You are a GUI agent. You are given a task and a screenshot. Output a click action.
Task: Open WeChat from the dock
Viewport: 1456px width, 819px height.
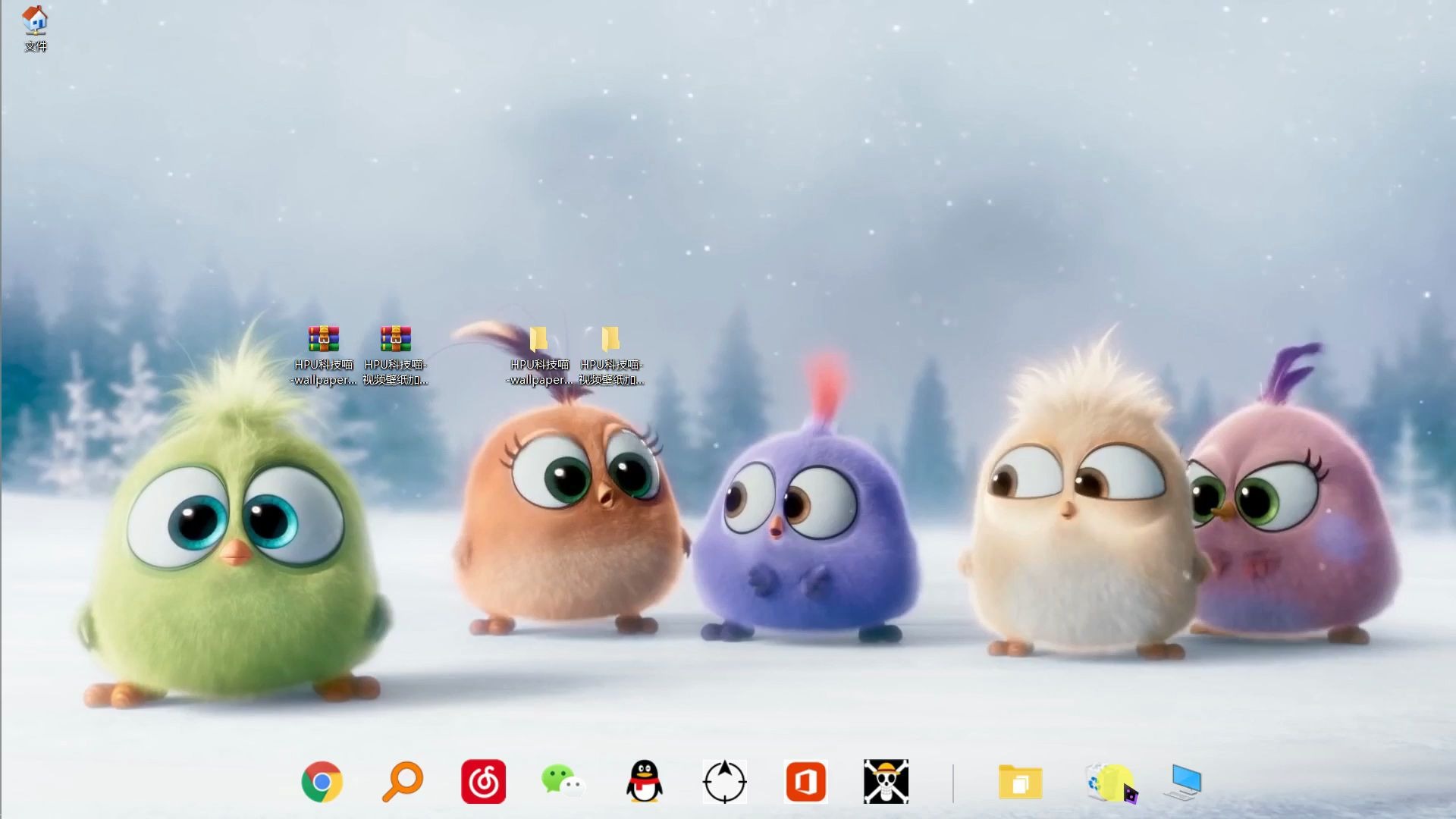click(x=563, y=782)
